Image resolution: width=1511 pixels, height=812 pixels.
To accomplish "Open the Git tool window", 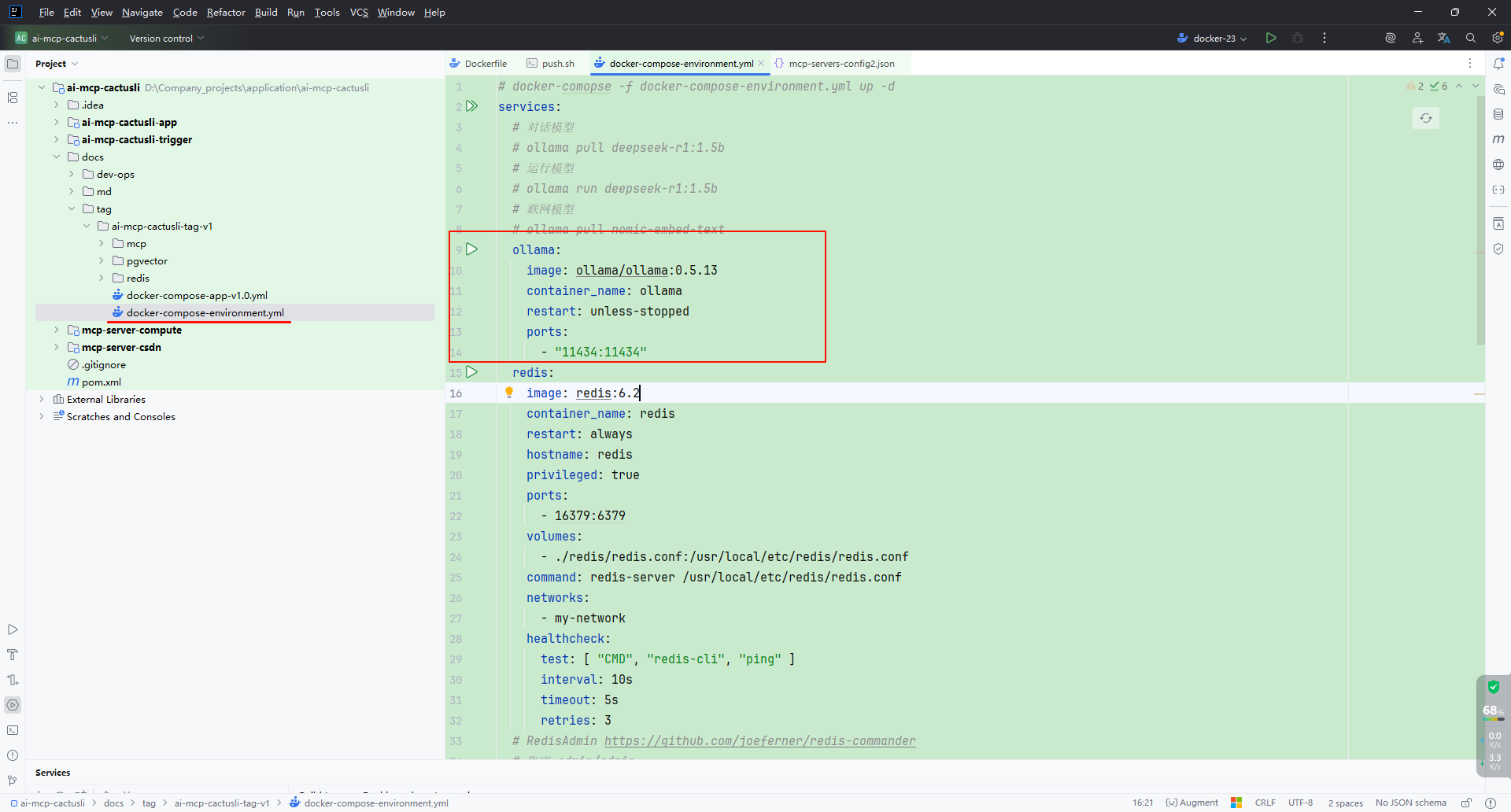I will [13, 781].
